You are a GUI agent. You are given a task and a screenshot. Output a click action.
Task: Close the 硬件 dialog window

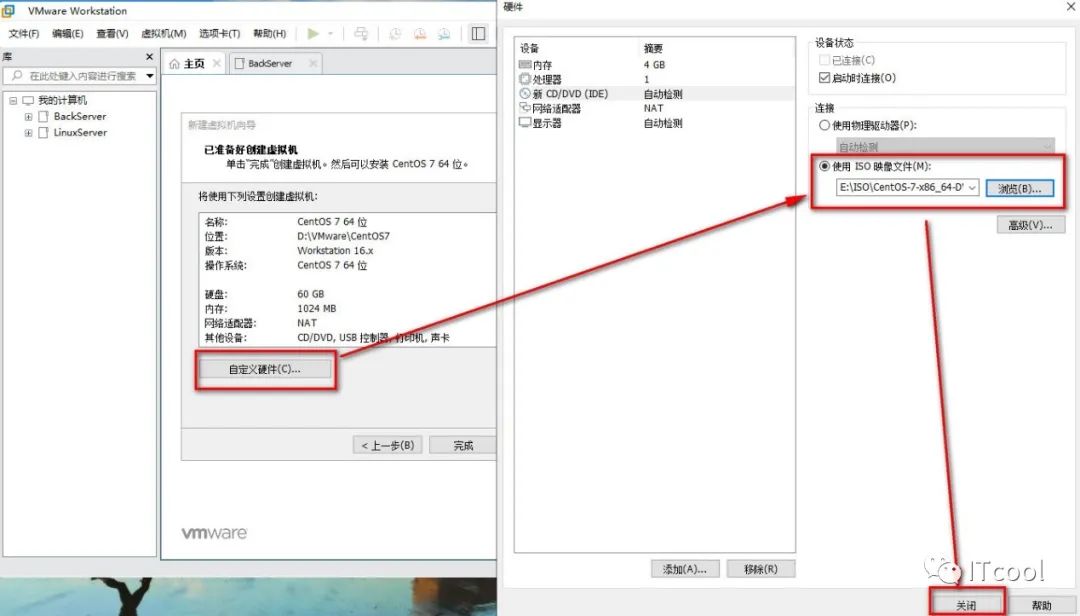[x=1070, y=6]
